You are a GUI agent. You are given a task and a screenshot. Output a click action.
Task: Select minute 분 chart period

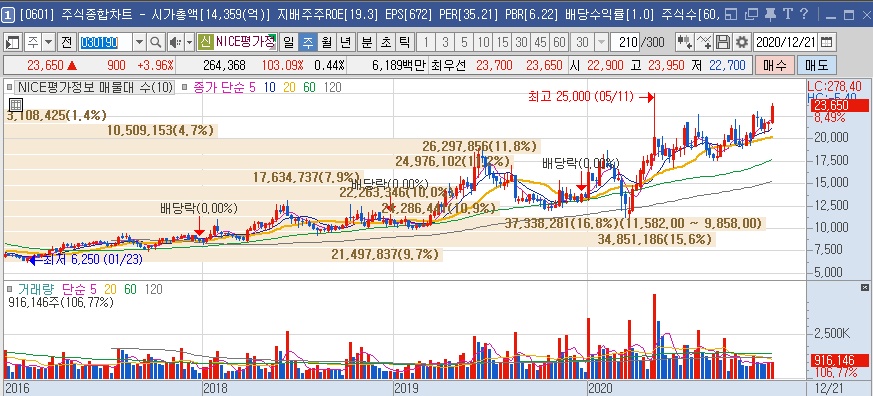point(366,42)
